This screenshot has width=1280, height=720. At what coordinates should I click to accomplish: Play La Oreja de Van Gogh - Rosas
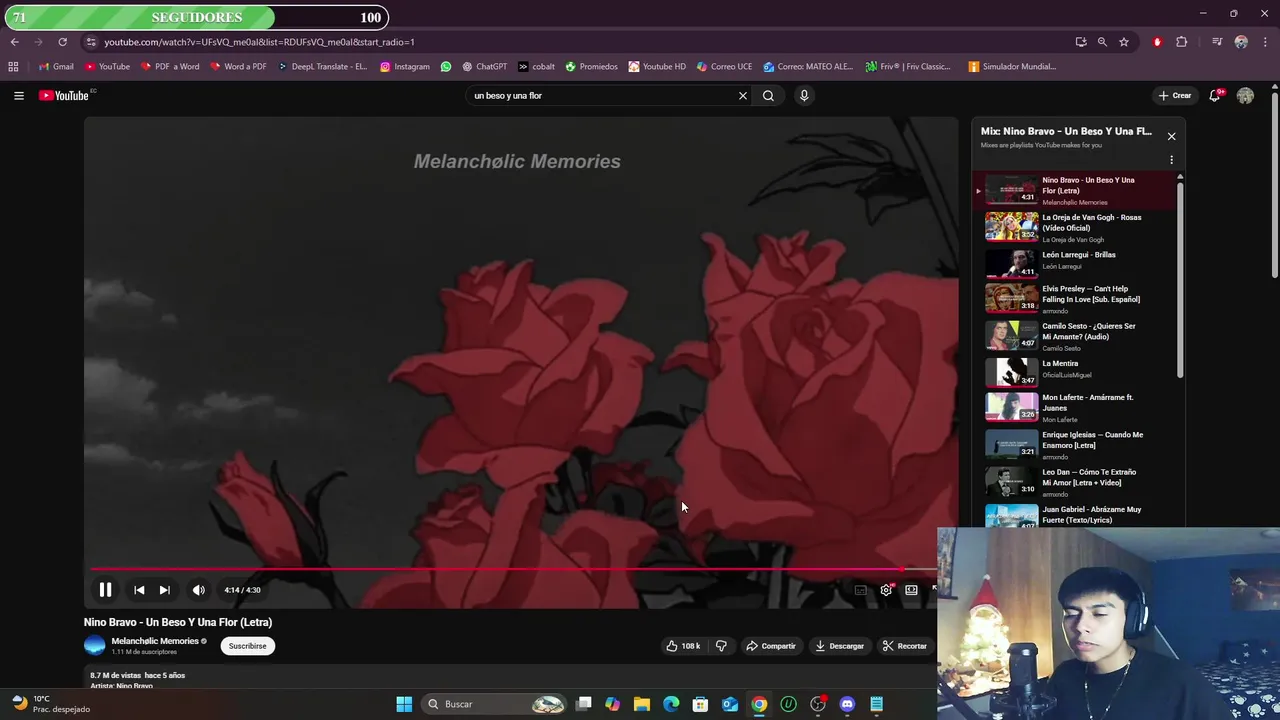point(1075,227)
